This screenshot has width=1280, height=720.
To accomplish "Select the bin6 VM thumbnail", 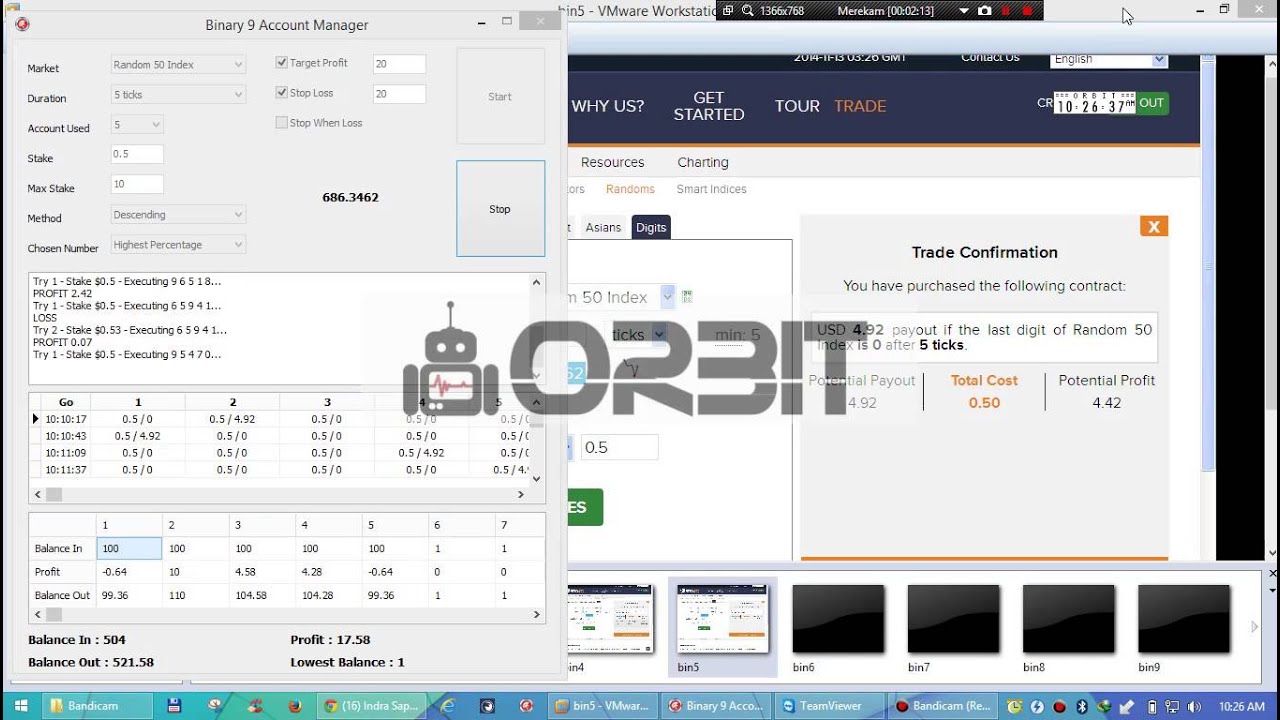I will point(838,620).
